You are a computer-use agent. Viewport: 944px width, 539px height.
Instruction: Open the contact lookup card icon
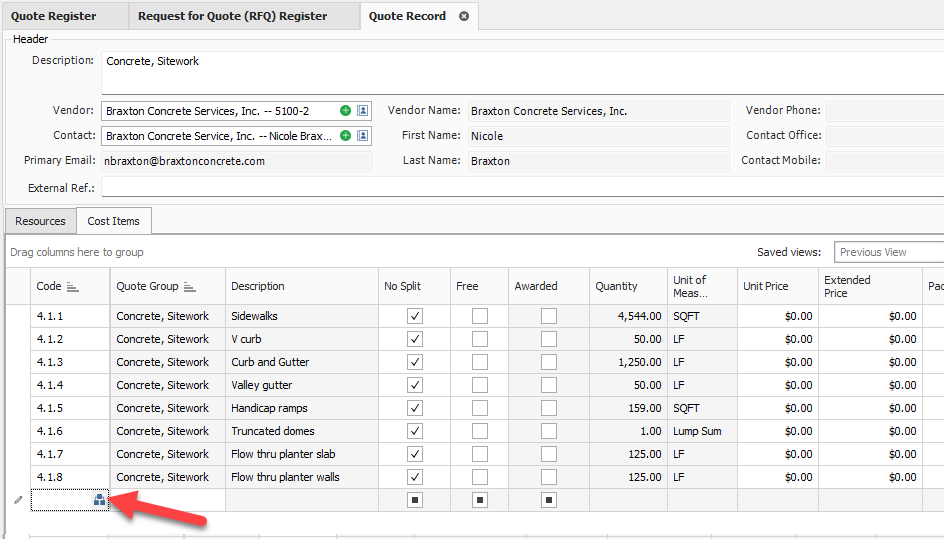point(362,136)
